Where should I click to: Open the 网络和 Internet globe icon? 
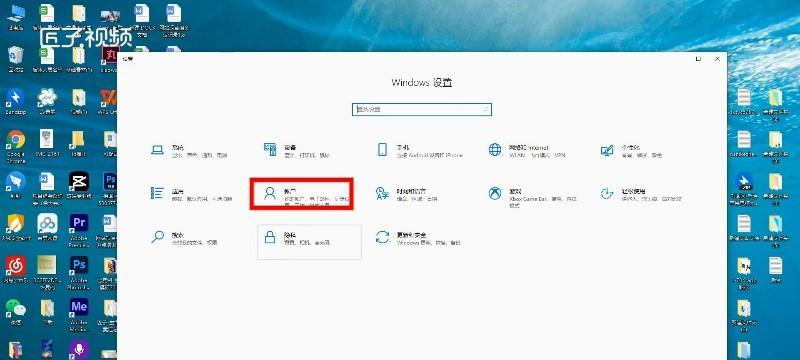495,150
